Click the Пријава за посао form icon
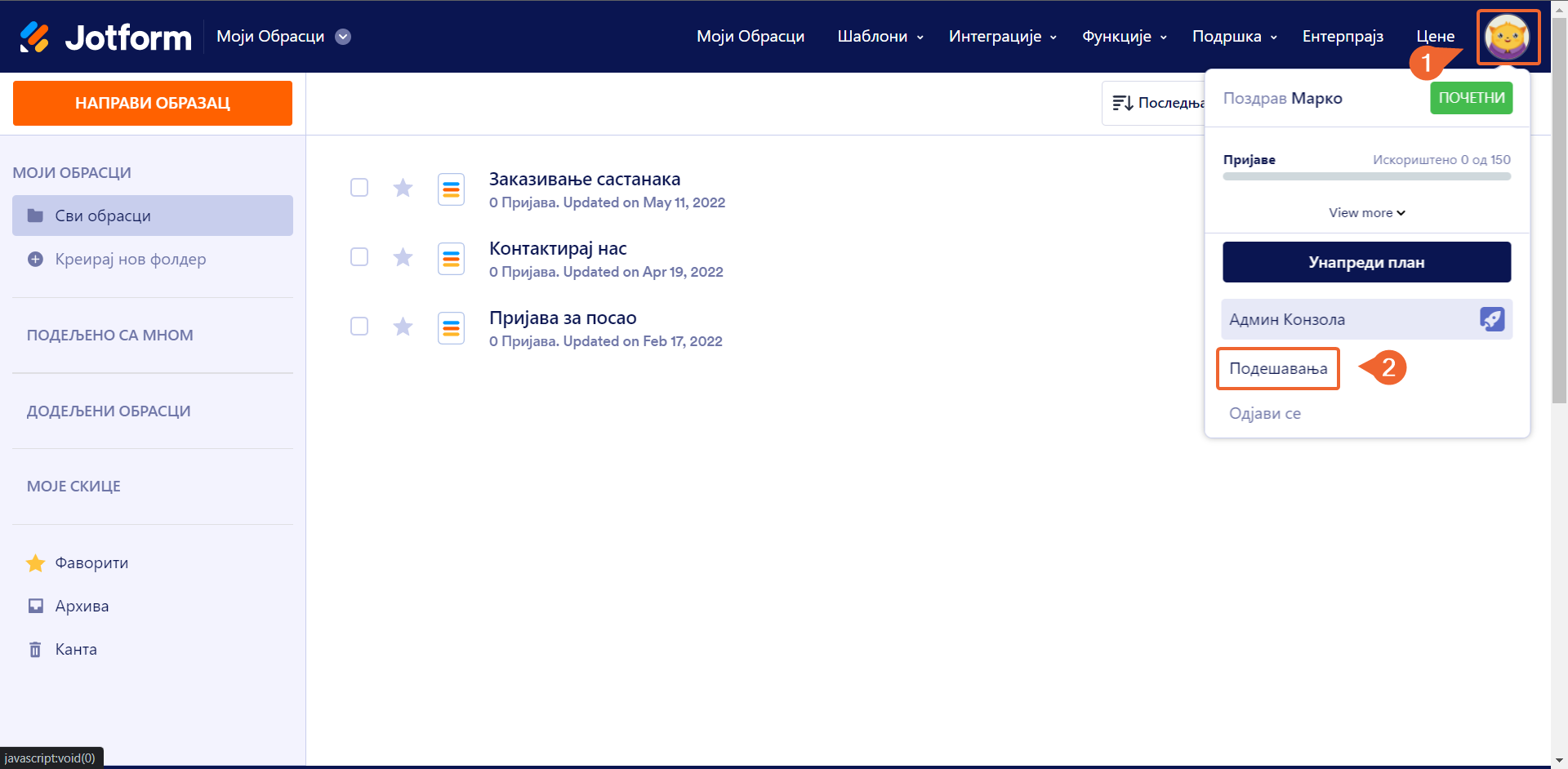 pyautogui.click(x=451, y=328)
